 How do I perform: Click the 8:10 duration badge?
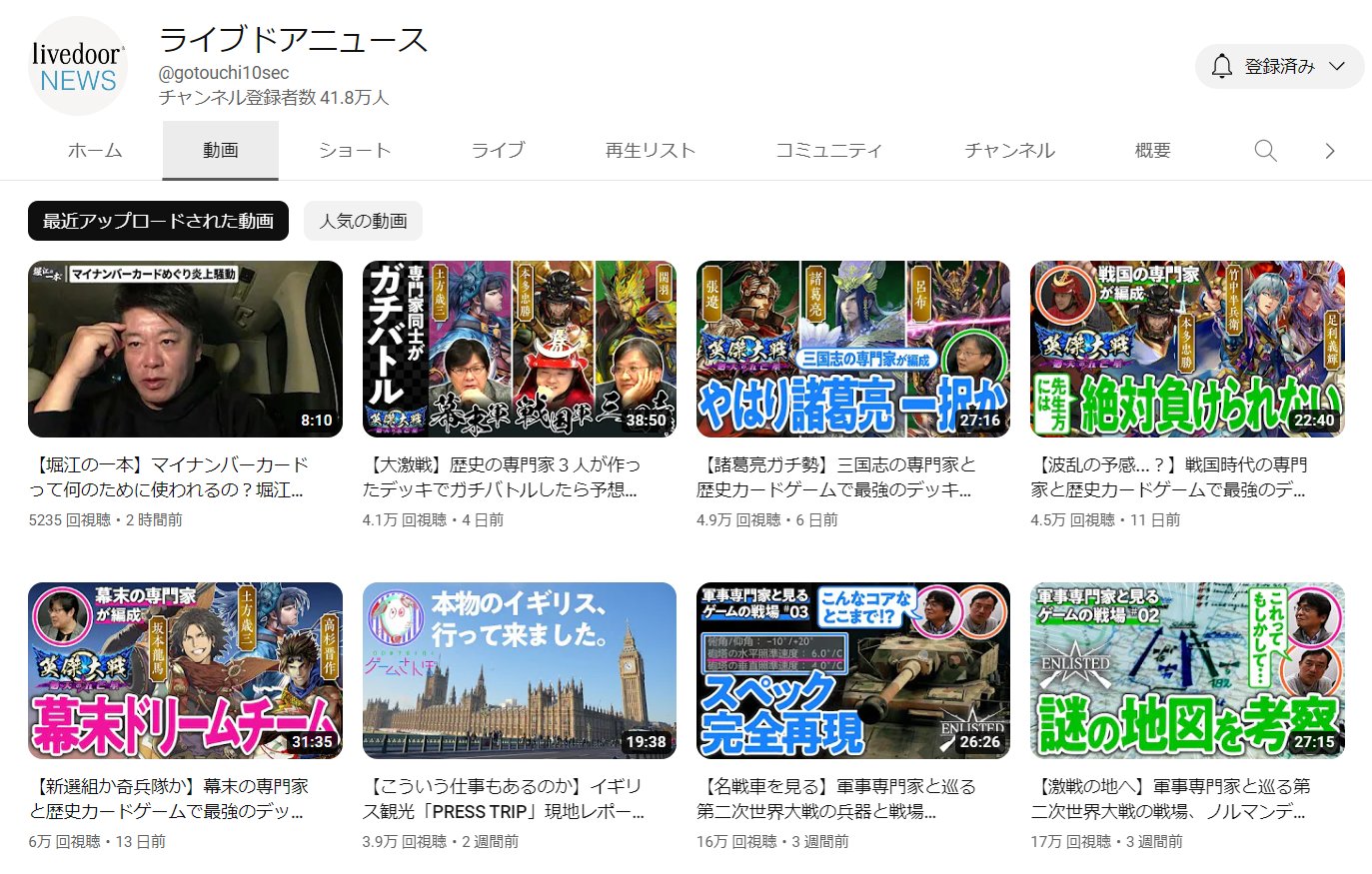[317, 421]
